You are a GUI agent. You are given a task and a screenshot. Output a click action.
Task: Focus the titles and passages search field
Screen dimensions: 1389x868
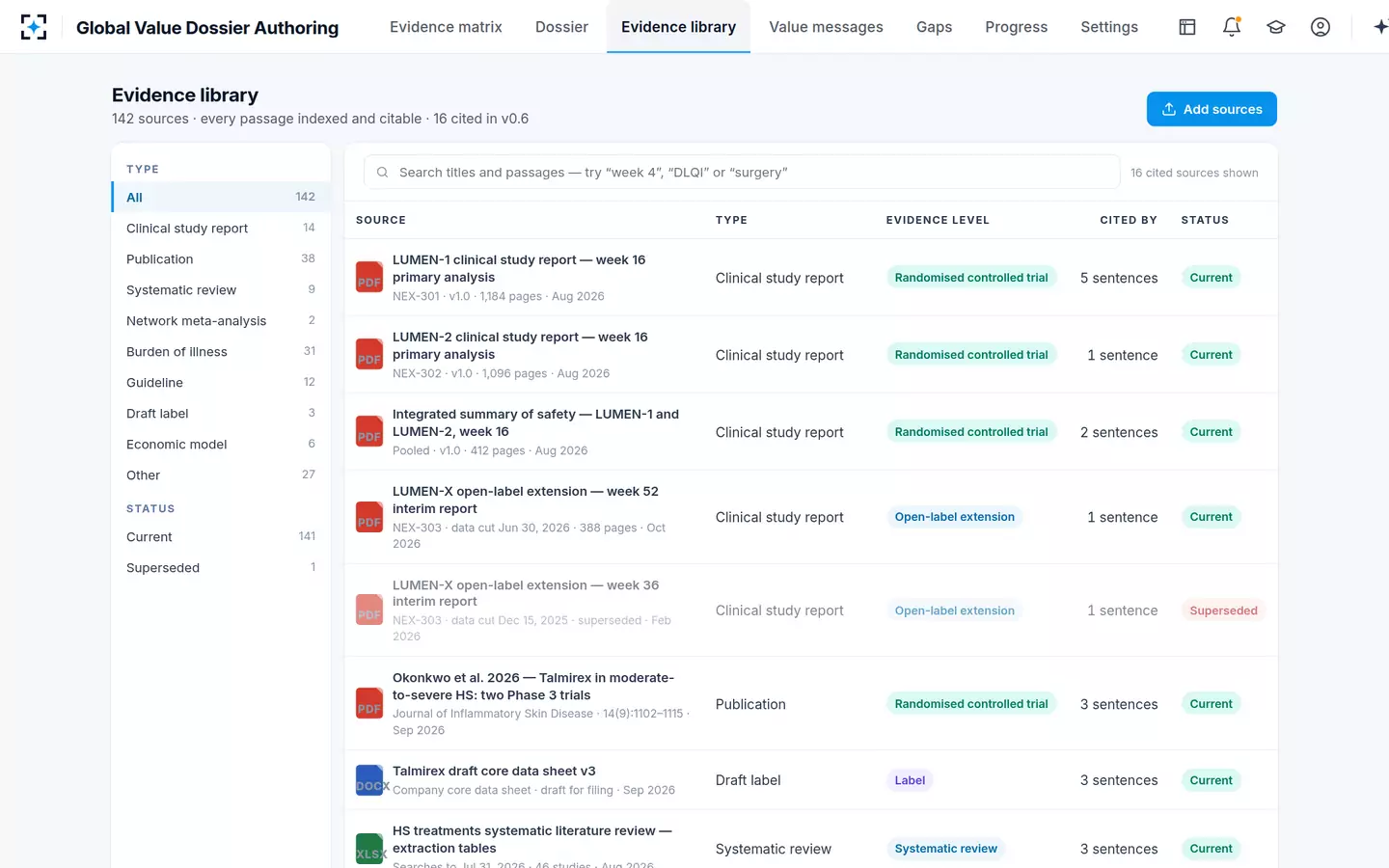pyautogui.click(x=742, y=173)
